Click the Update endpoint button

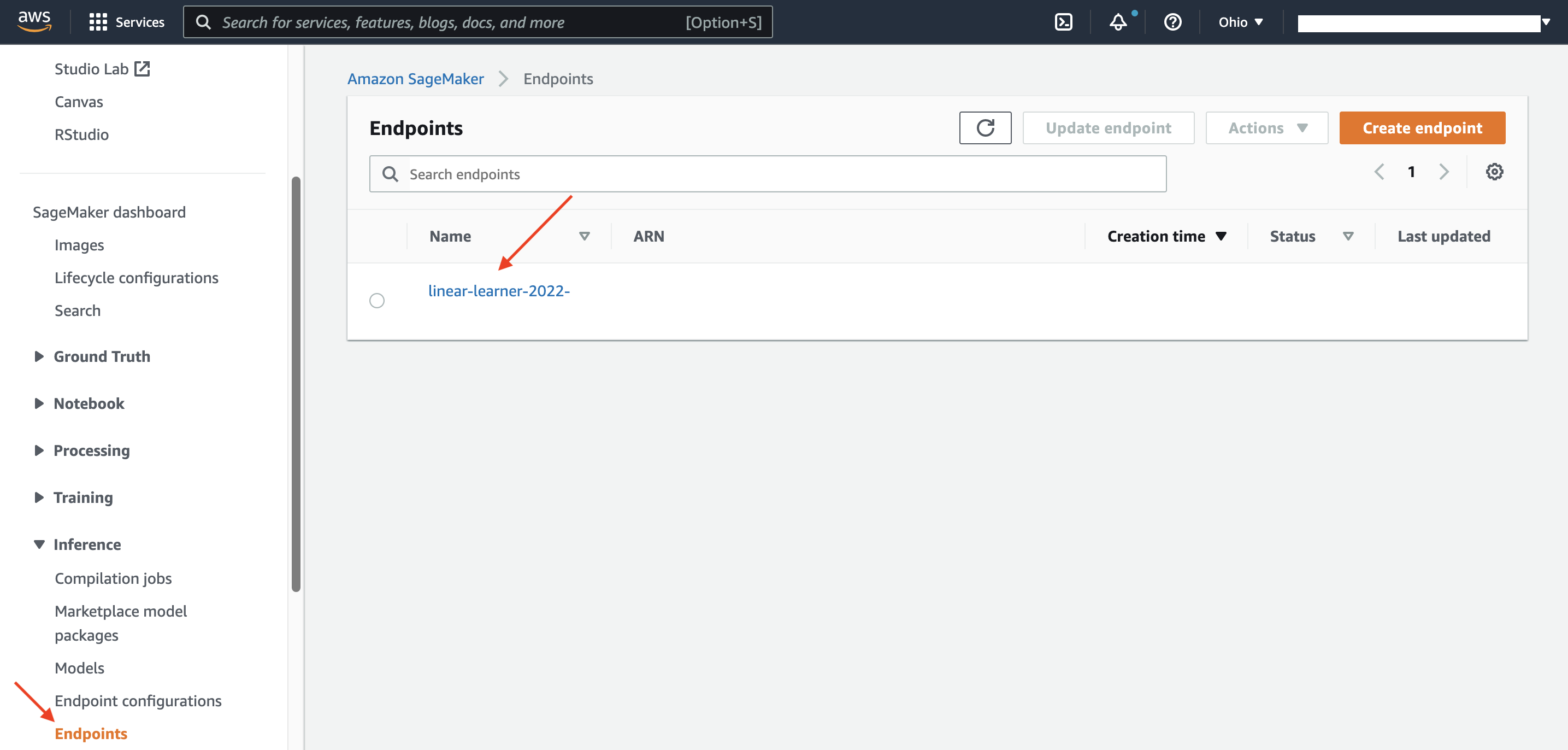(1108, 128)
